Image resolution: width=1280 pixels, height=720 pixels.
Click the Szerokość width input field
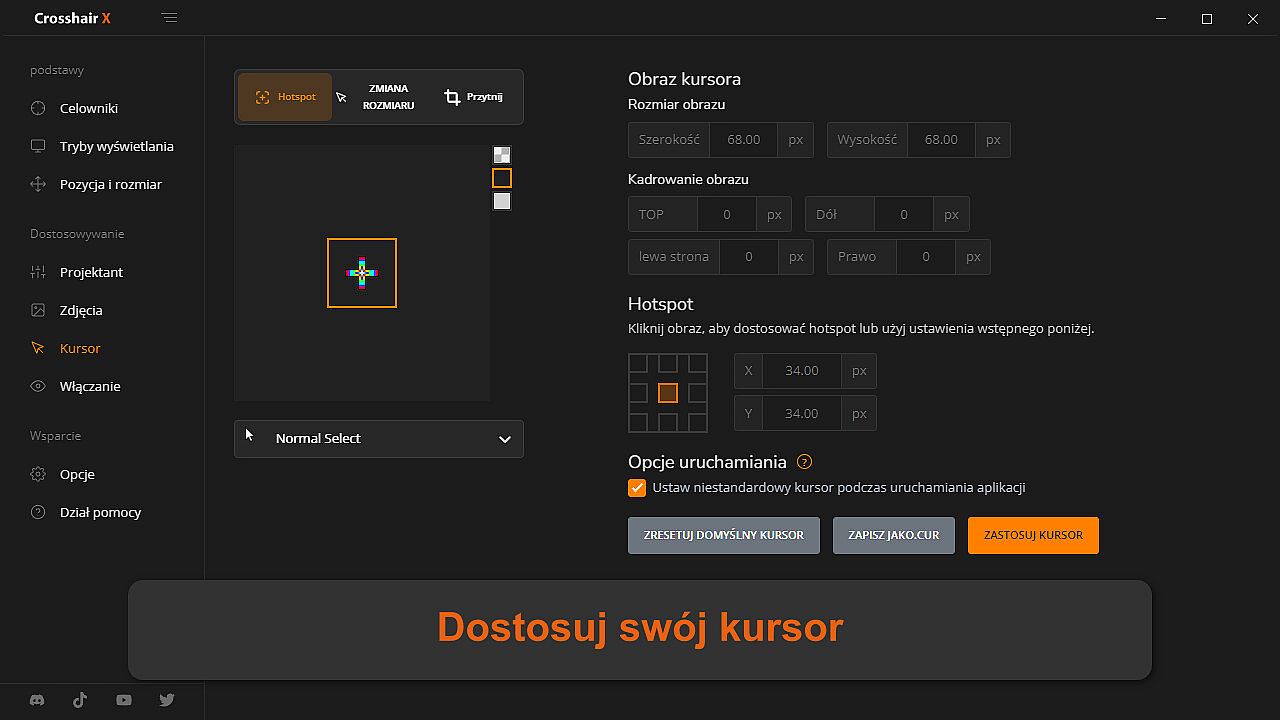tap(744, 140)
